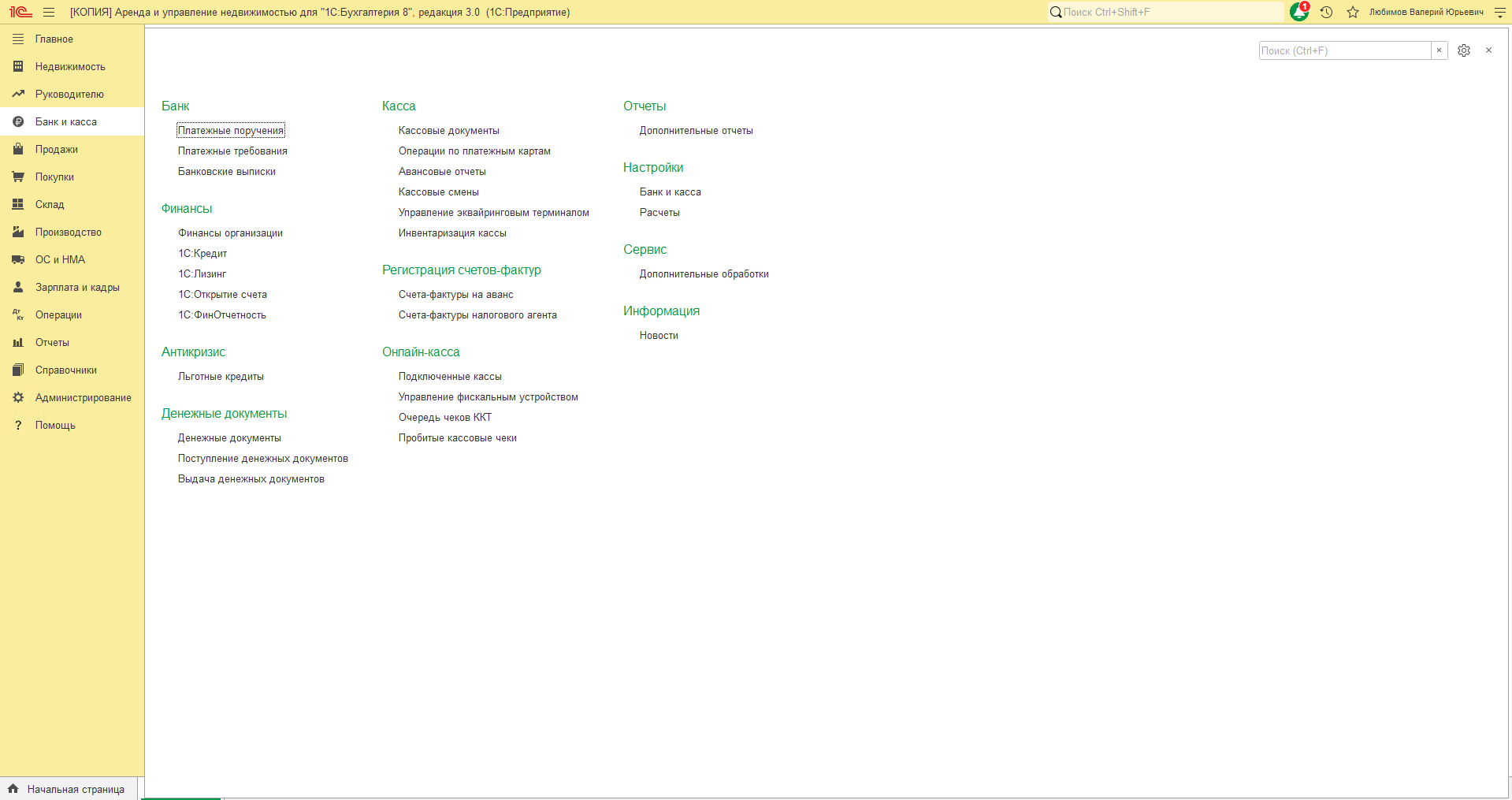Open favorites star icon

(x=1353, y=12)
